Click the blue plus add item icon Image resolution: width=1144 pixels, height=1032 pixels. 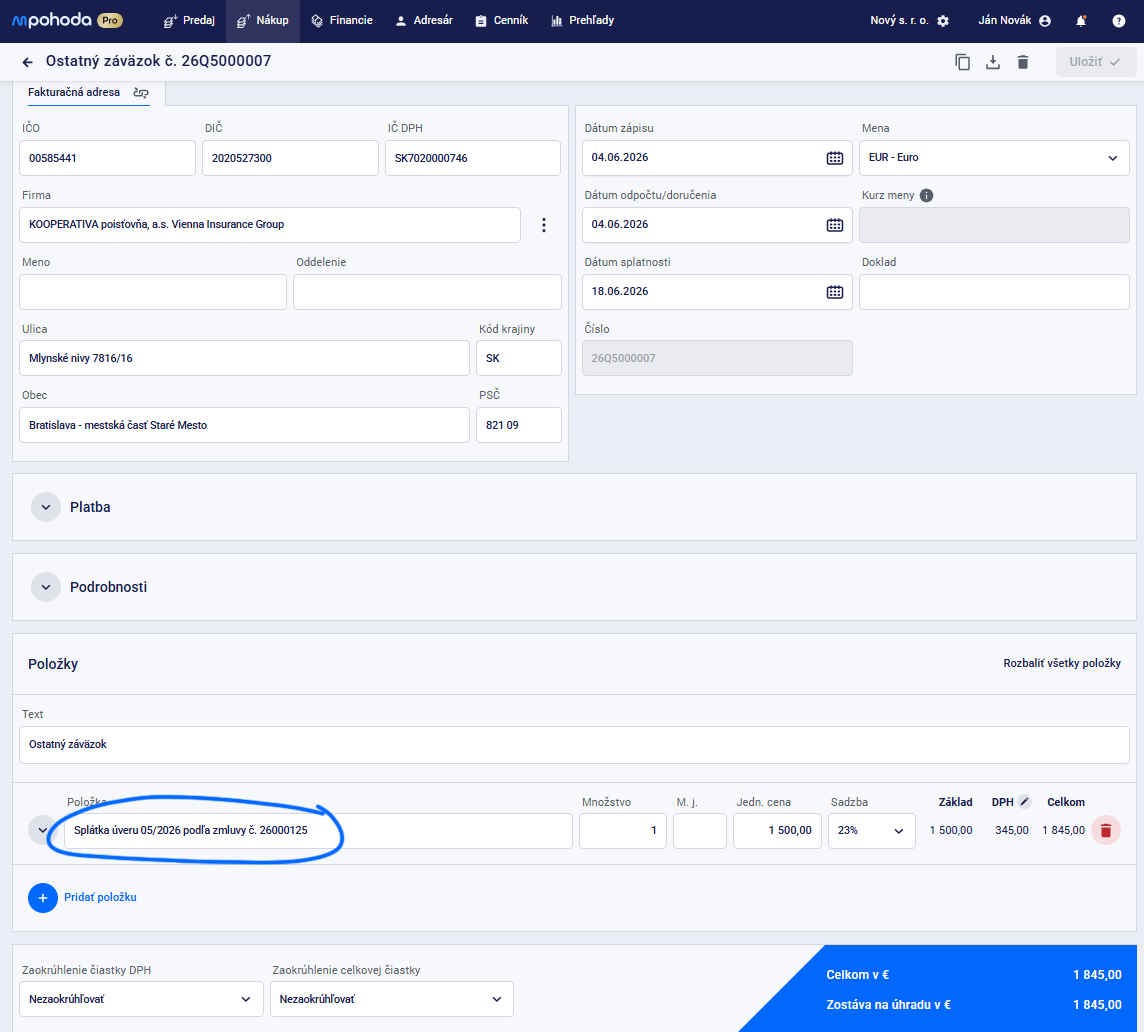click(x=43, y=898)
